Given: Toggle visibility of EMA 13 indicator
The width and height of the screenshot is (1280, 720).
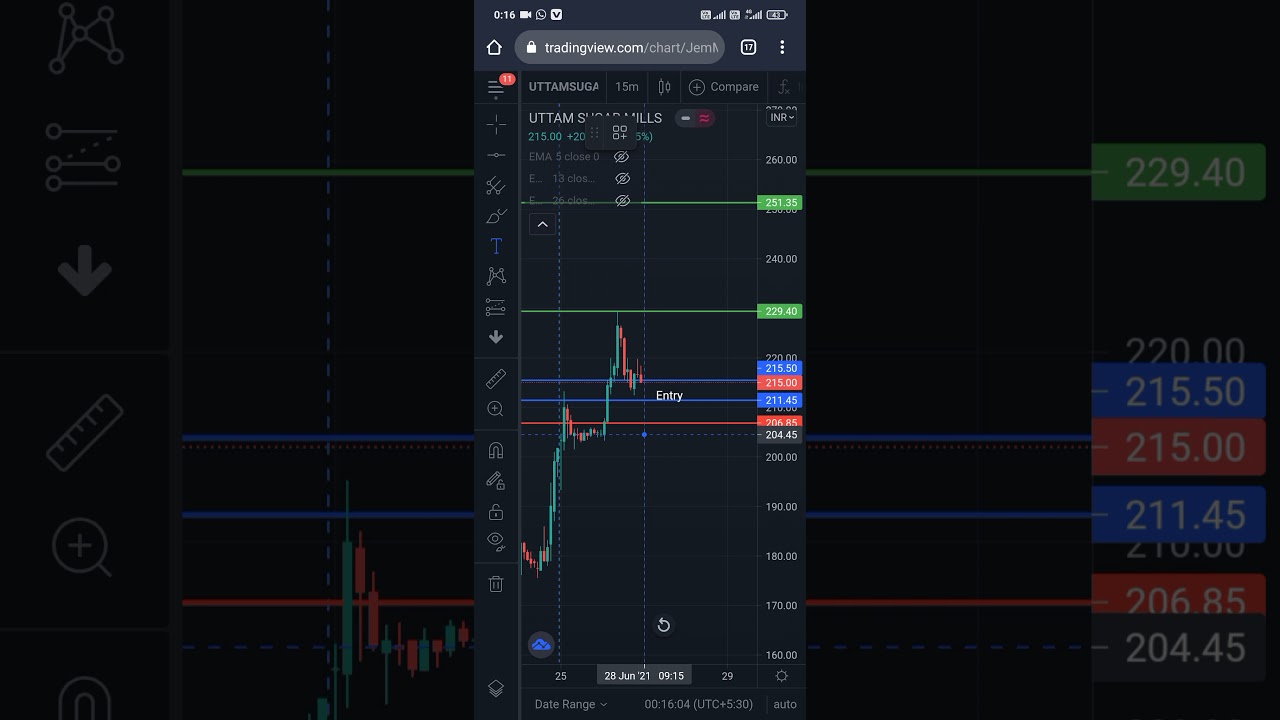Looking at the screenshot, I should [x=622, y=178].
